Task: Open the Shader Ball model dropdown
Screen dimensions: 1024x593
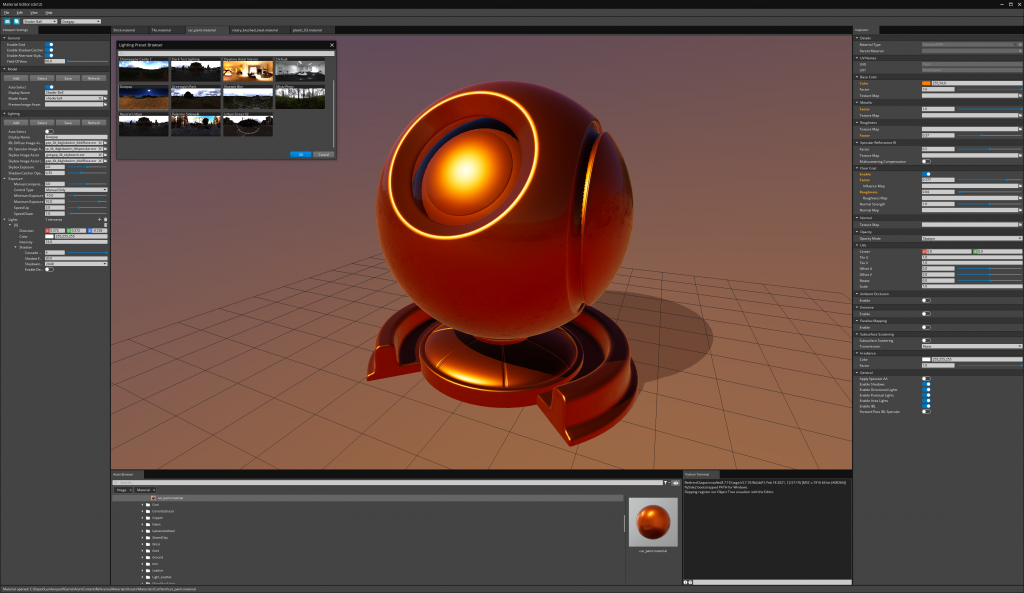Action: [42, 21]
